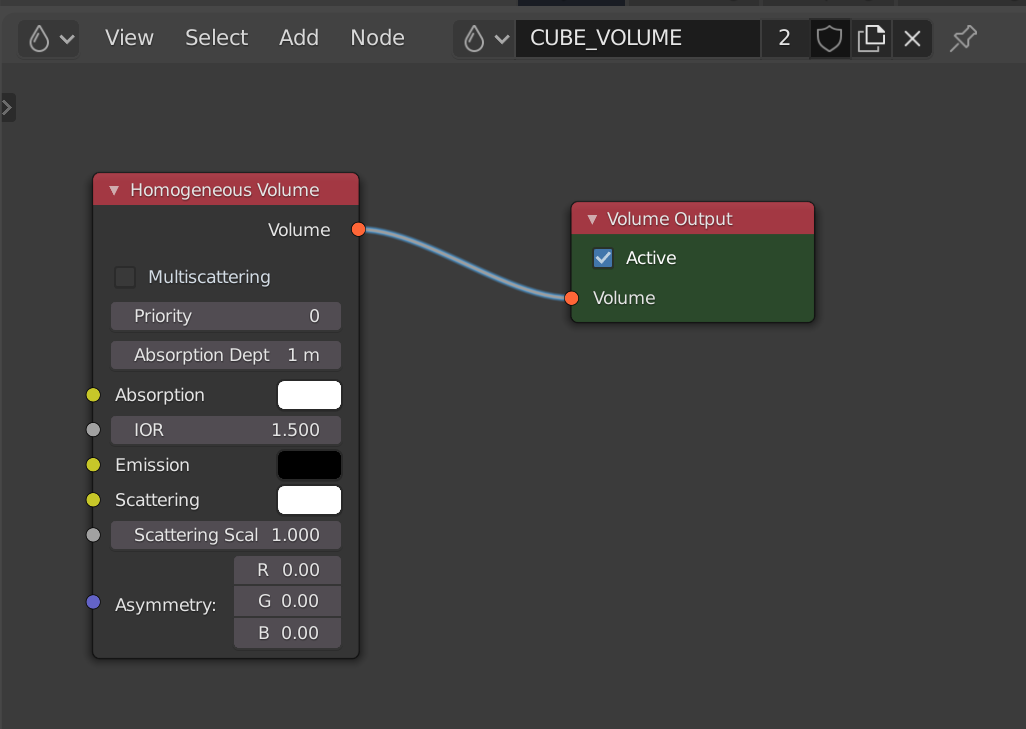Click the fake user shield icon
1026x729 pixels.
coord(830,39)
